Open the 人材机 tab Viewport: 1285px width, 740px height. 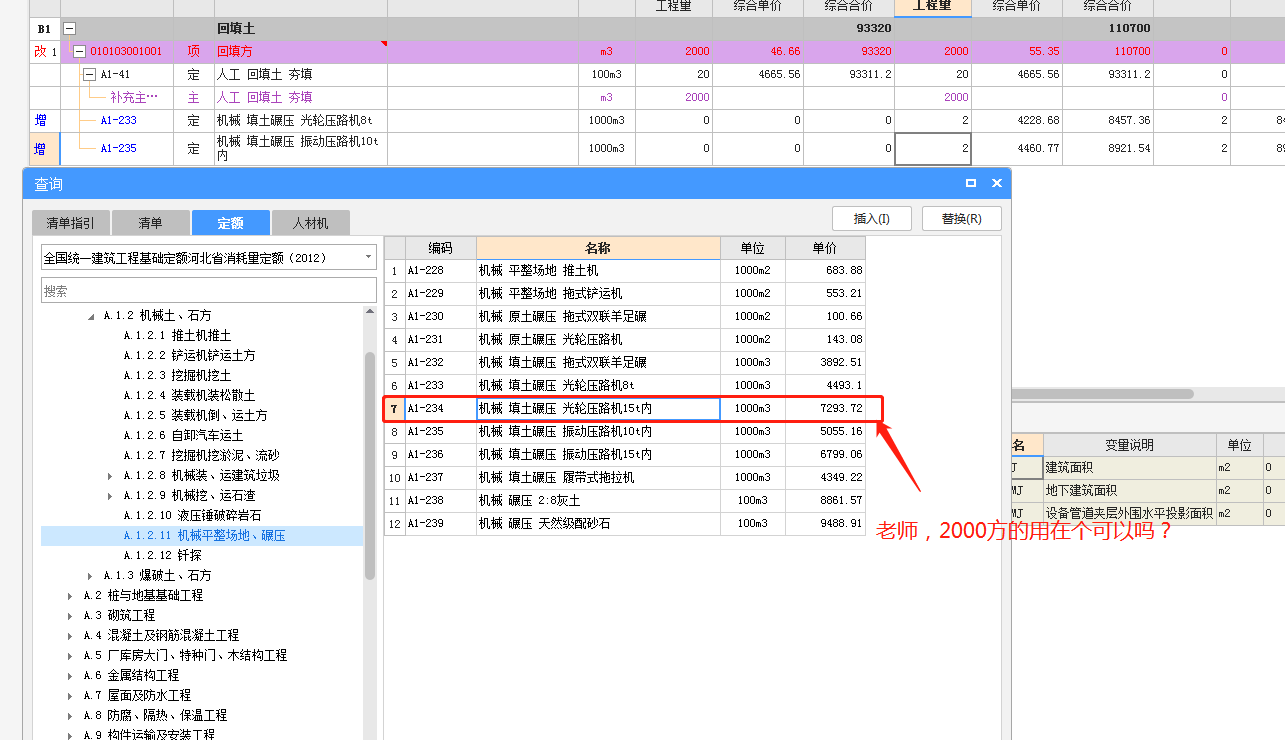coord(310,223)
